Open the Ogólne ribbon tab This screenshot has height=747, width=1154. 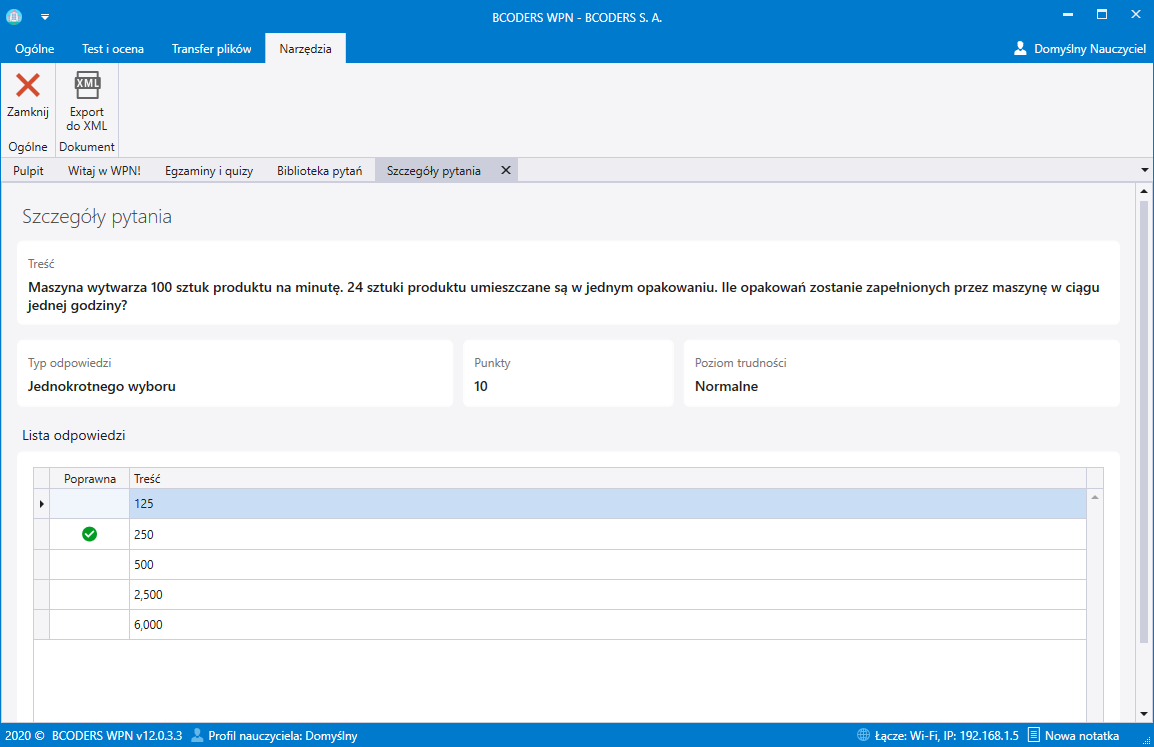point(35,49)
